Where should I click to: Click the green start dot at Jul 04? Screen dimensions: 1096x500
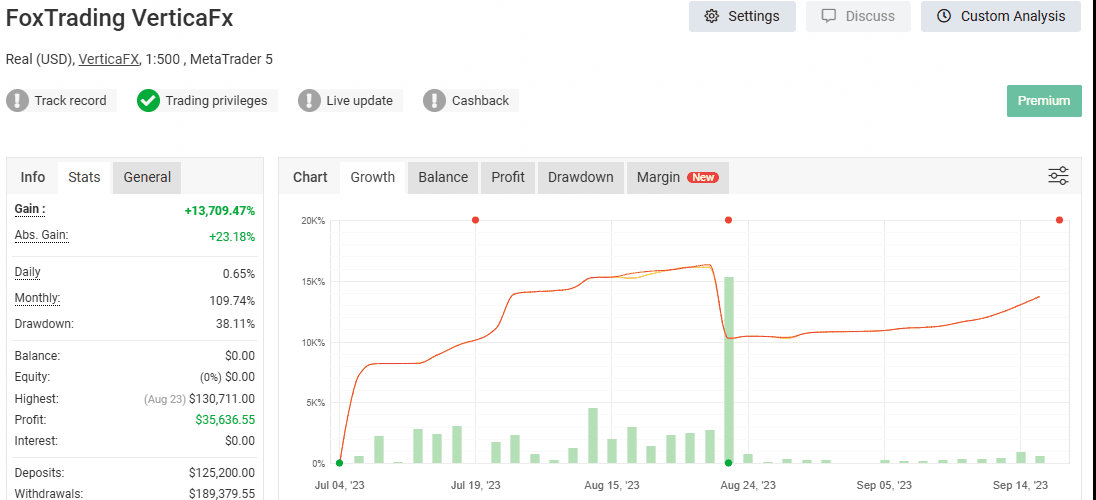(x=340, y=463)
